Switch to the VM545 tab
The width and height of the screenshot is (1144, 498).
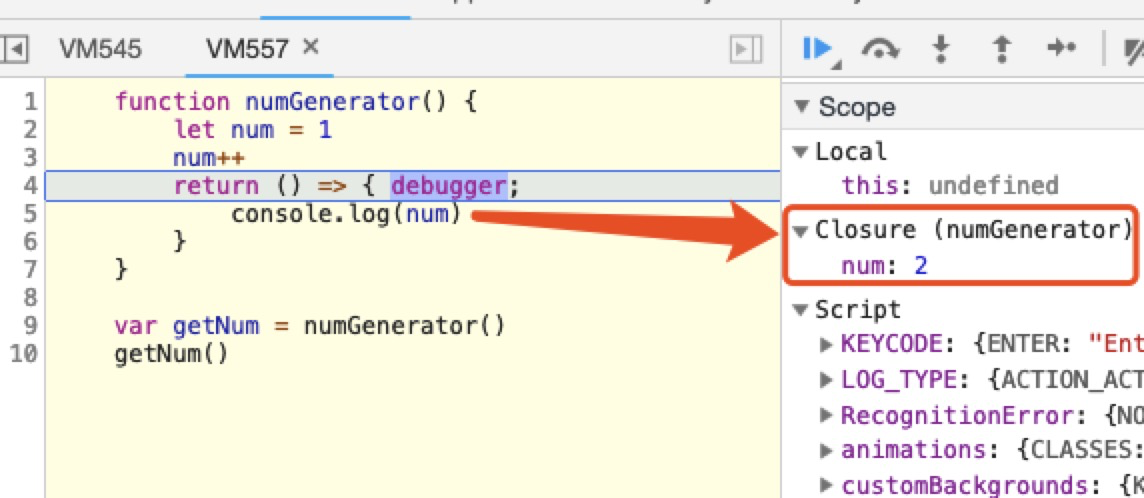click(101, 50)
